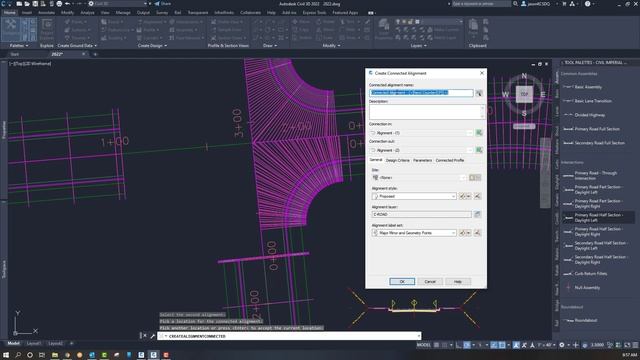The width and height of the screenshot is (640, 360).
Task: Click the edit icon next to the Proposed style
Action: [x=462, y=196]
